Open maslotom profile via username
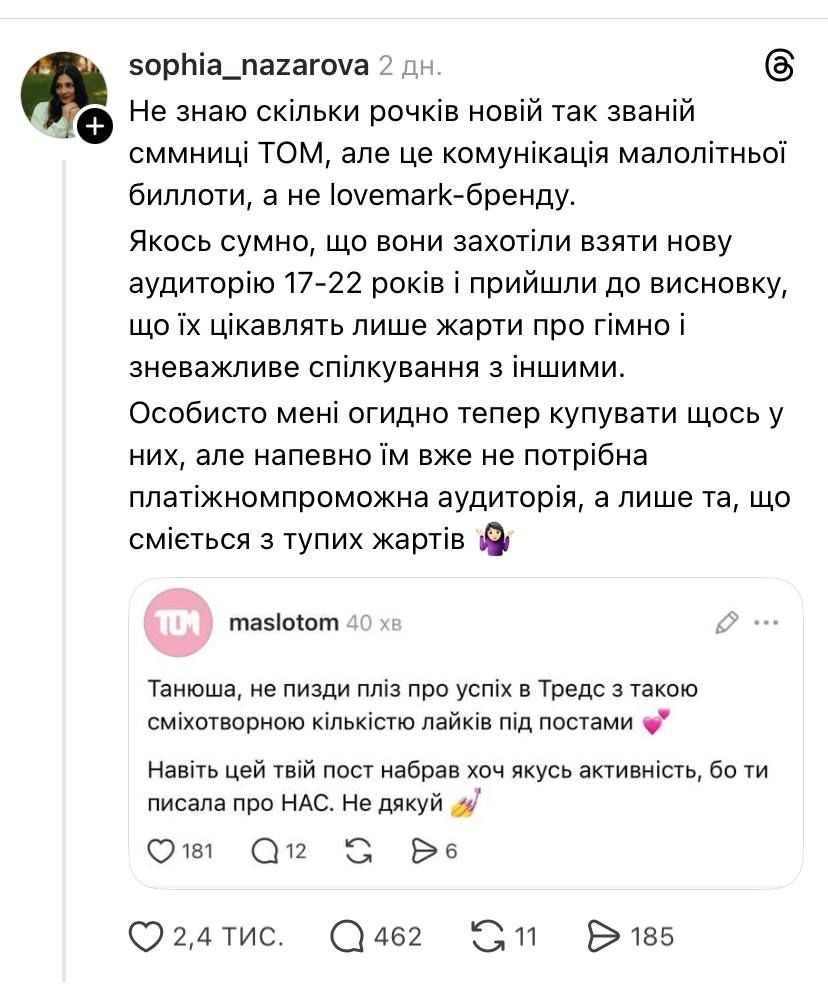Viewport: 828px width, 987px height. 284,623
